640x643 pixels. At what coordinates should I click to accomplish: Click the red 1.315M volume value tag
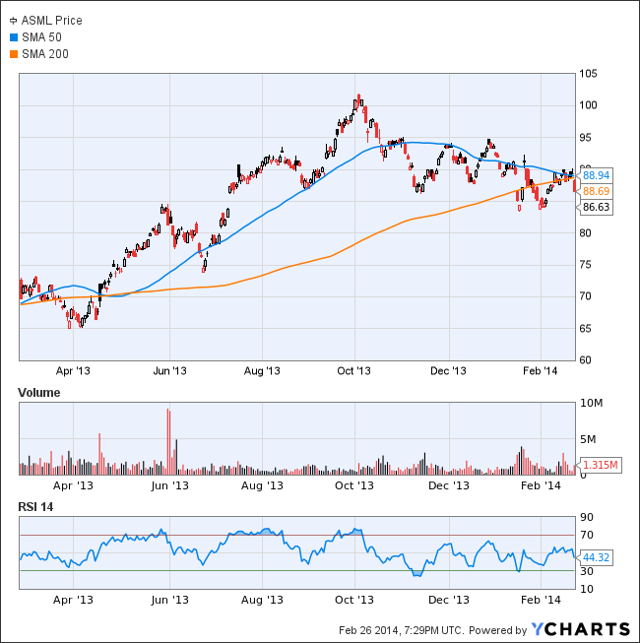point(600,465)
